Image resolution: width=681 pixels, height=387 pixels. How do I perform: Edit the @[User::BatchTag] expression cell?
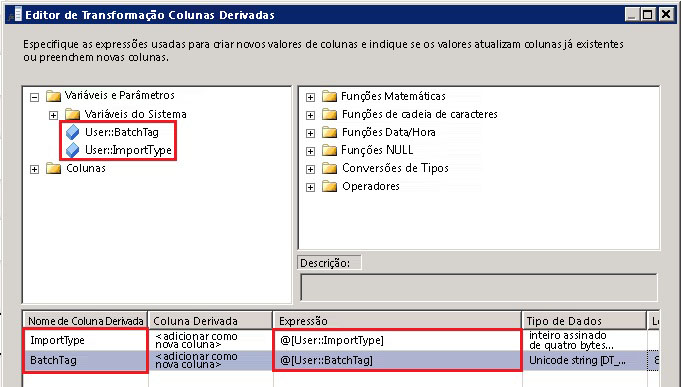tap(397, 361)
